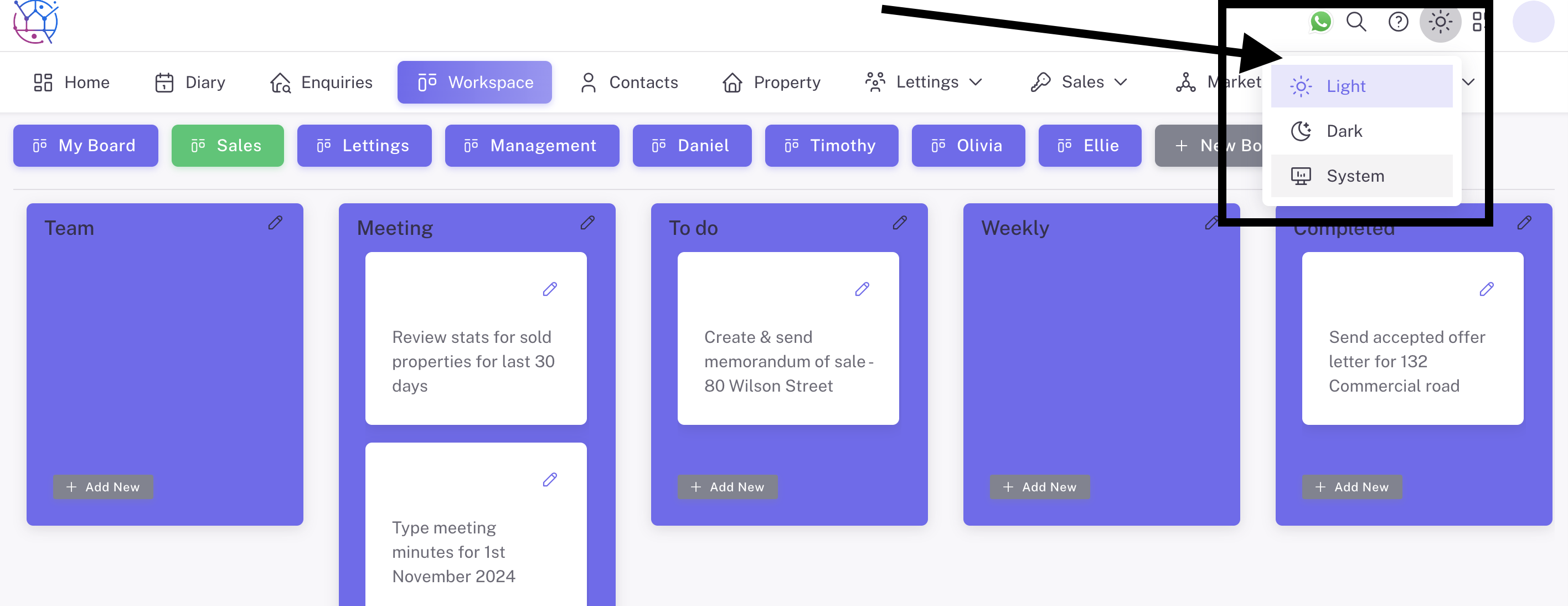Open WhatsApp from the top bar
Screen dimensions: 1568x606
click(1321, 22)
